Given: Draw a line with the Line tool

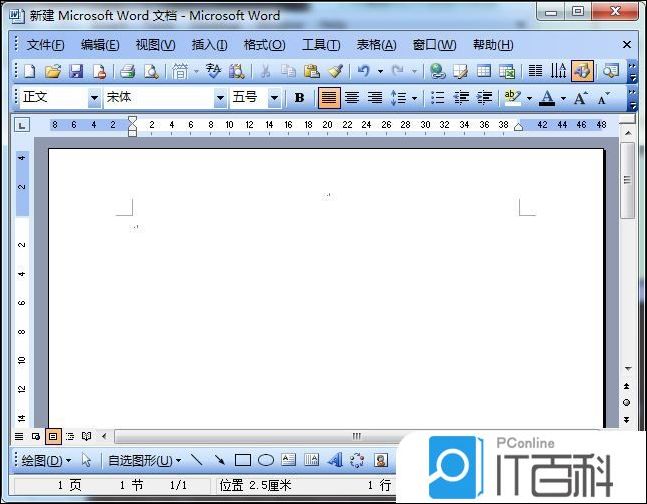Looking at the screenshot, I should coord(196,459).
